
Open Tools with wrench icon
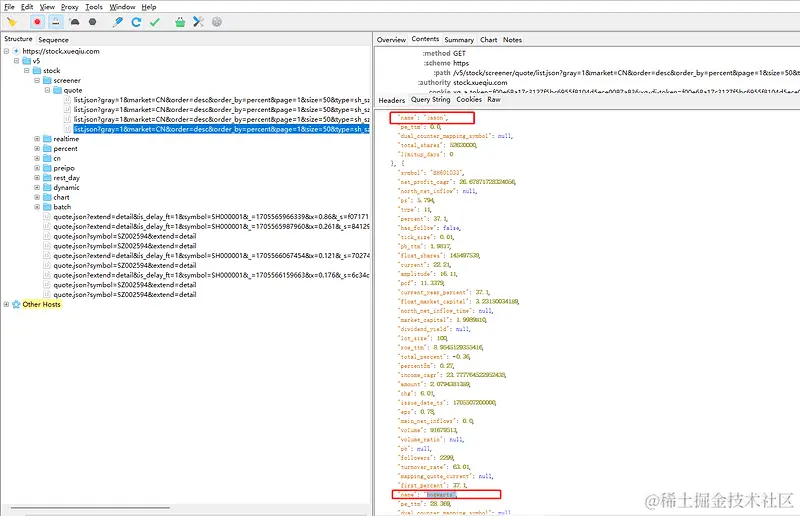[x=198, y=22]
